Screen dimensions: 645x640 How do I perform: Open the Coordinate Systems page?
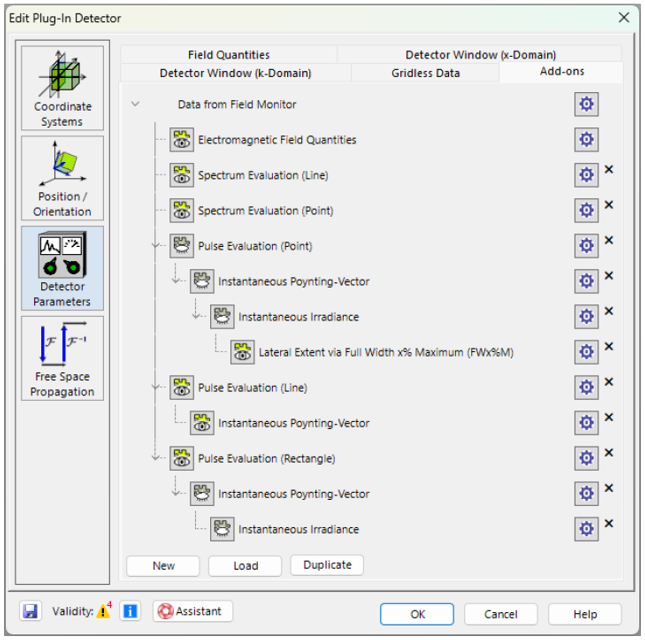(62, 88)
